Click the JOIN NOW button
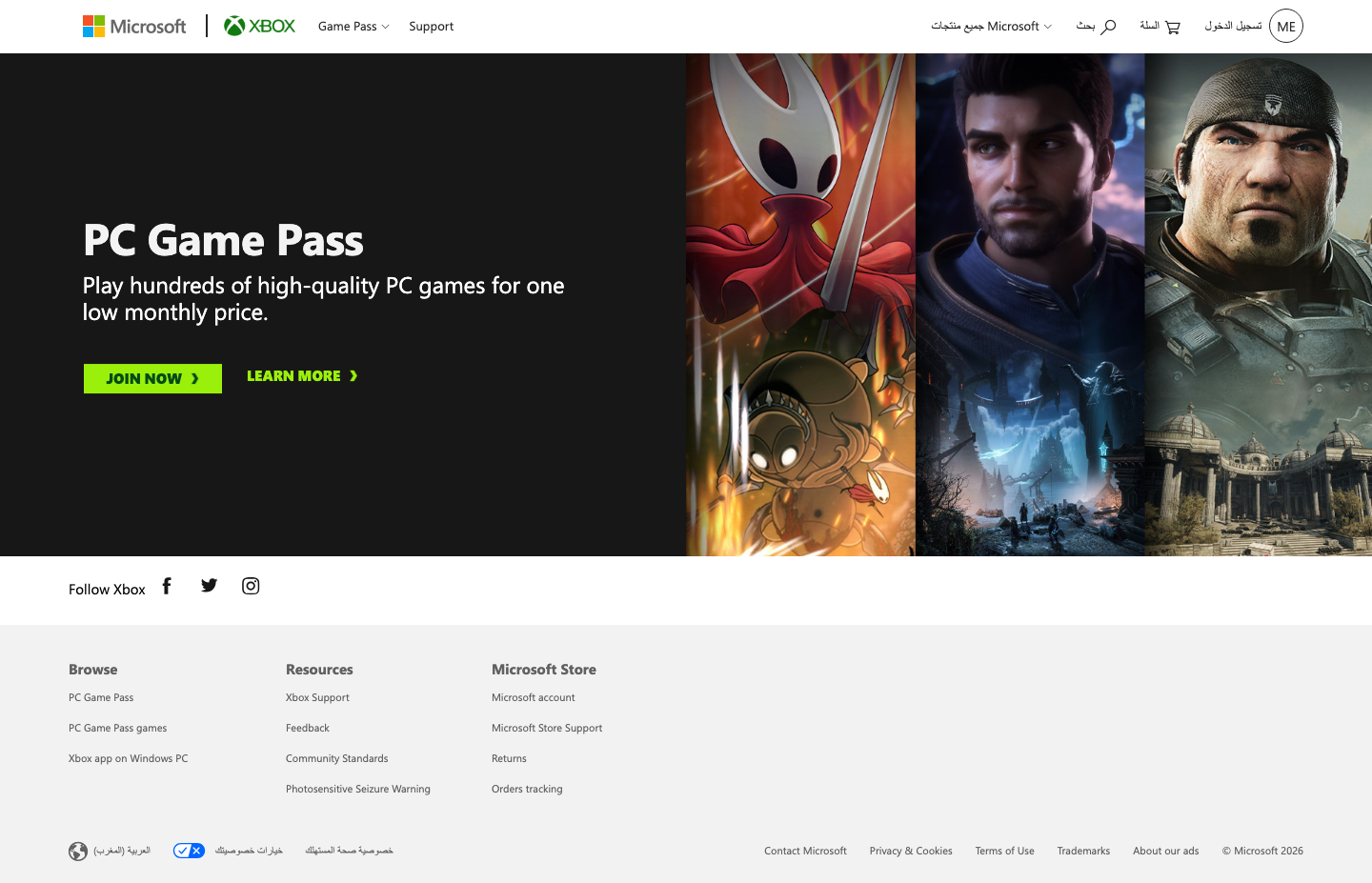 point(152,378)
